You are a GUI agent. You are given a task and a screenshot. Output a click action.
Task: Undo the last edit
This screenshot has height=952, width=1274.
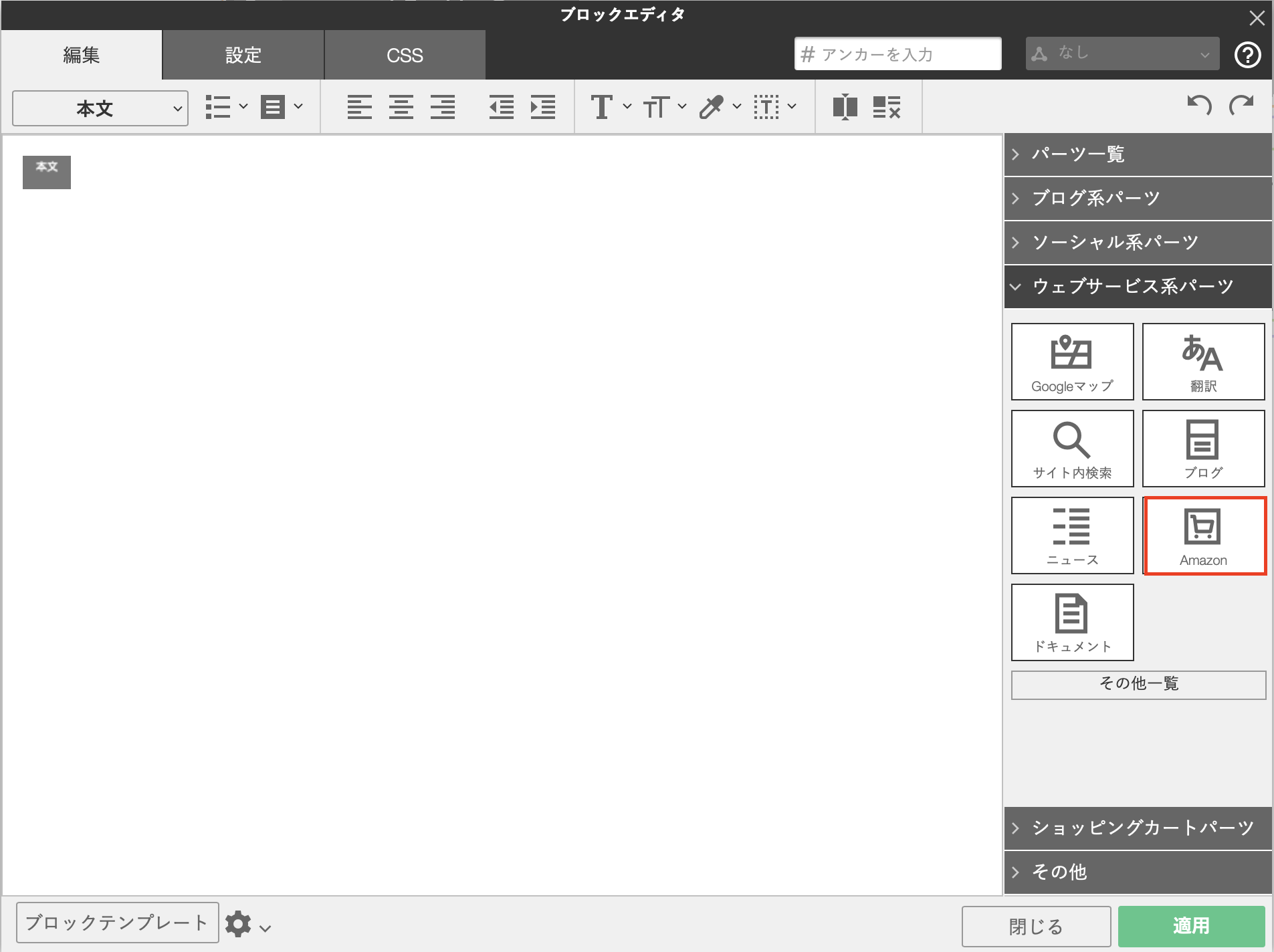tap(1199, 106)
